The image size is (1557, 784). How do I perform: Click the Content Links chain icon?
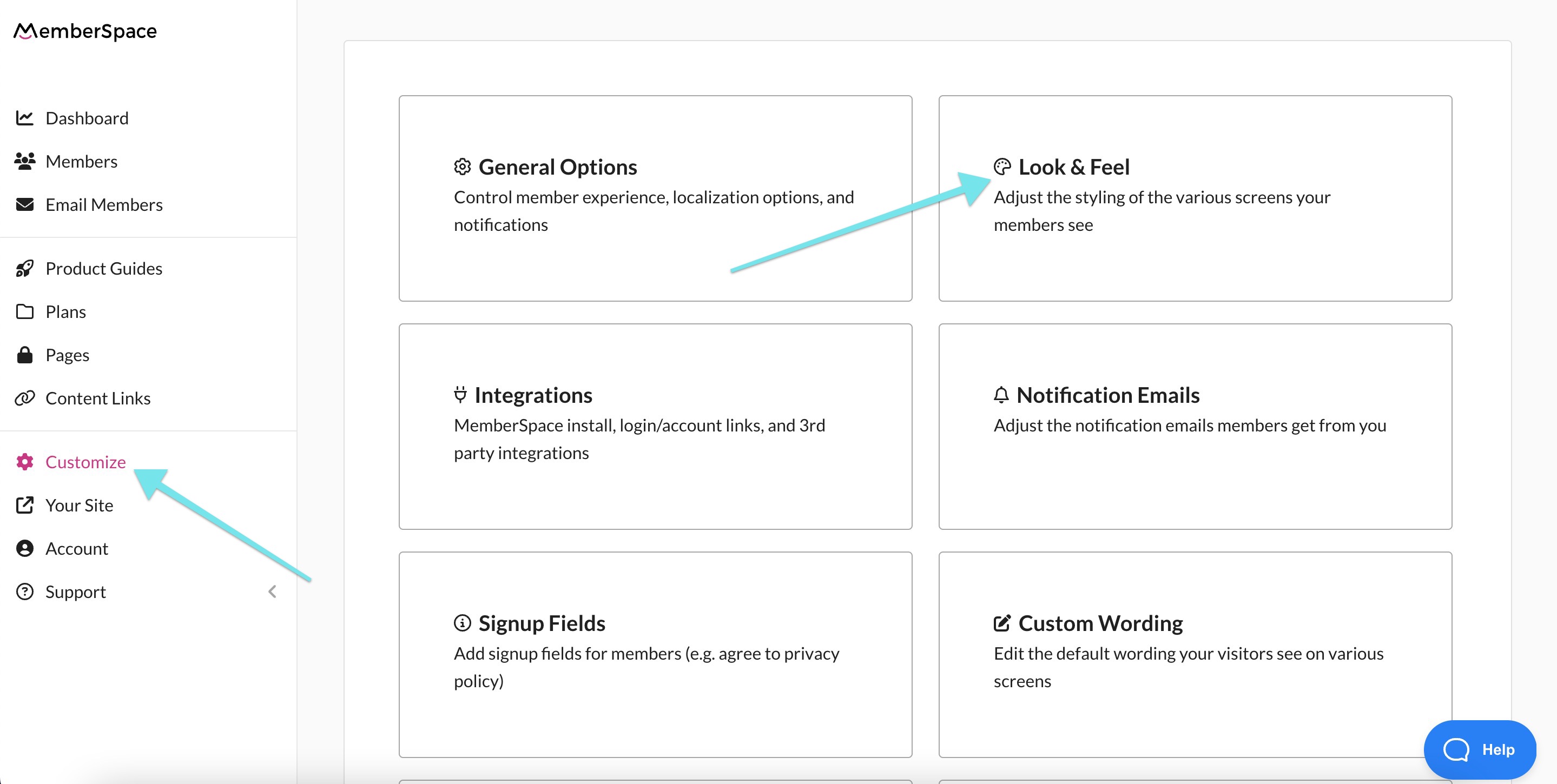pos(24,397)
